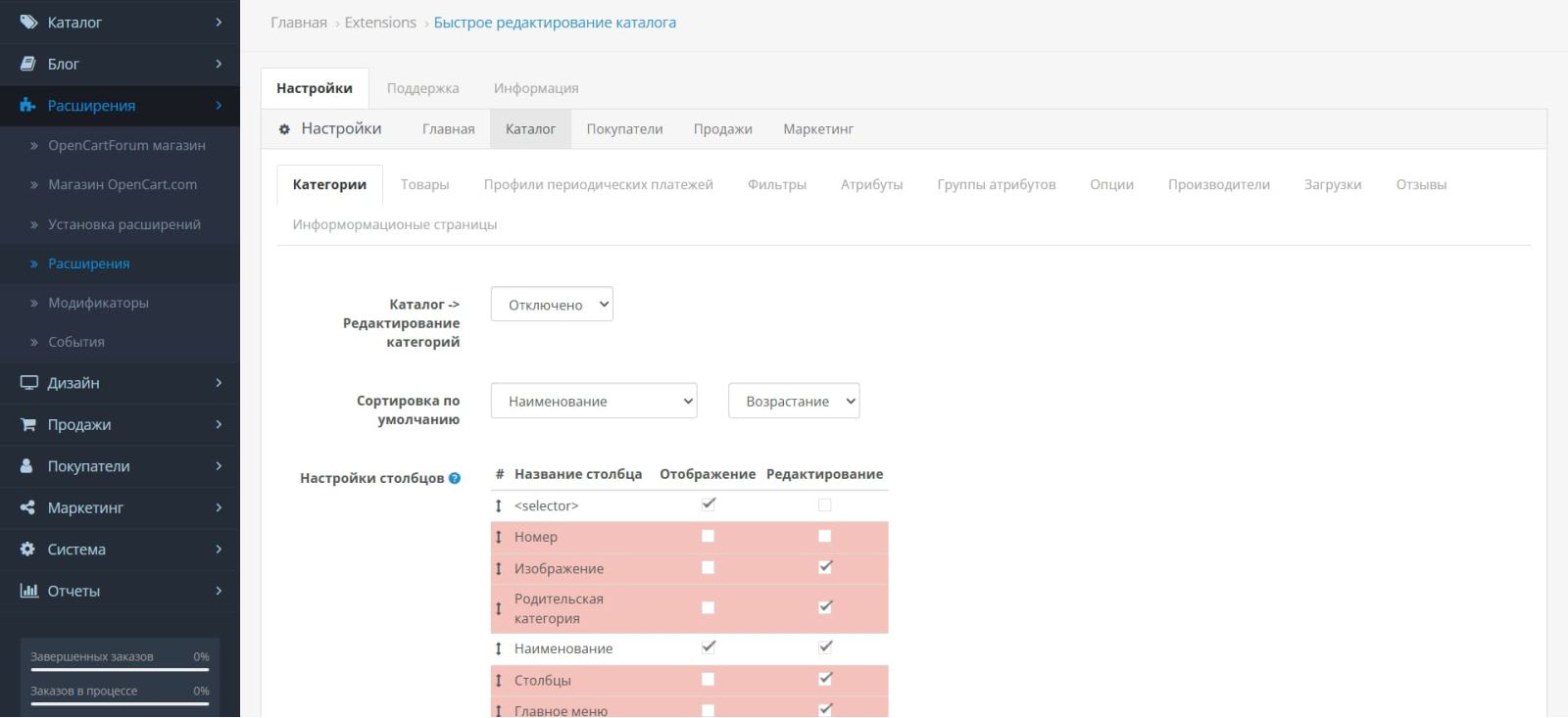Switch to the Поддержка tab

click(x=422, y=88)
